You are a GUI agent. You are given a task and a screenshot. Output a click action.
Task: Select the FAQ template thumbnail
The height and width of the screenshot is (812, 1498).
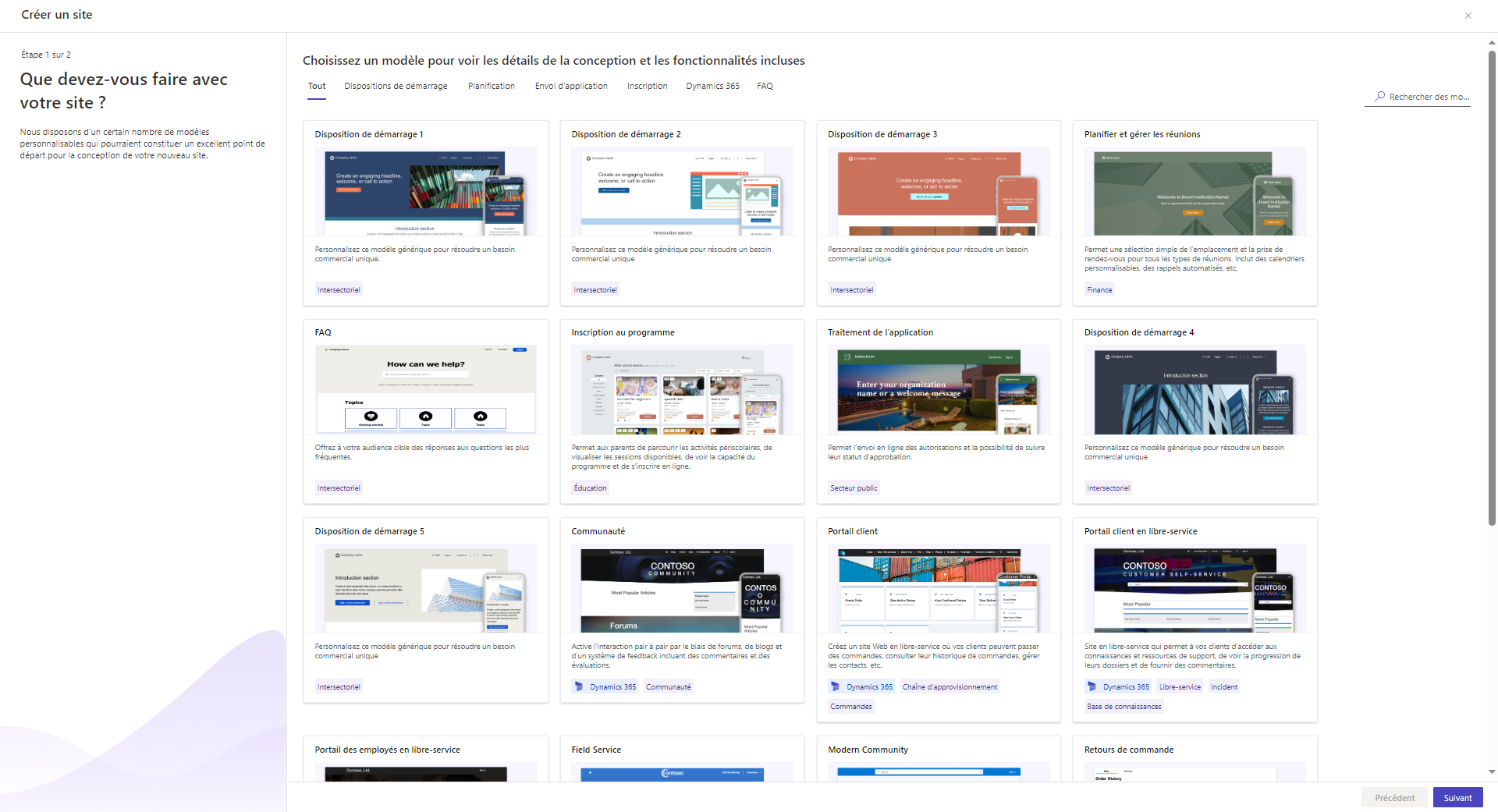(x=425, y=389)
